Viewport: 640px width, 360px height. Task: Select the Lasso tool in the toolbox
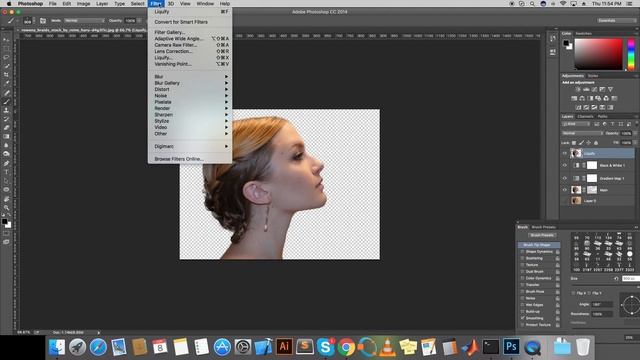point(6,57)
